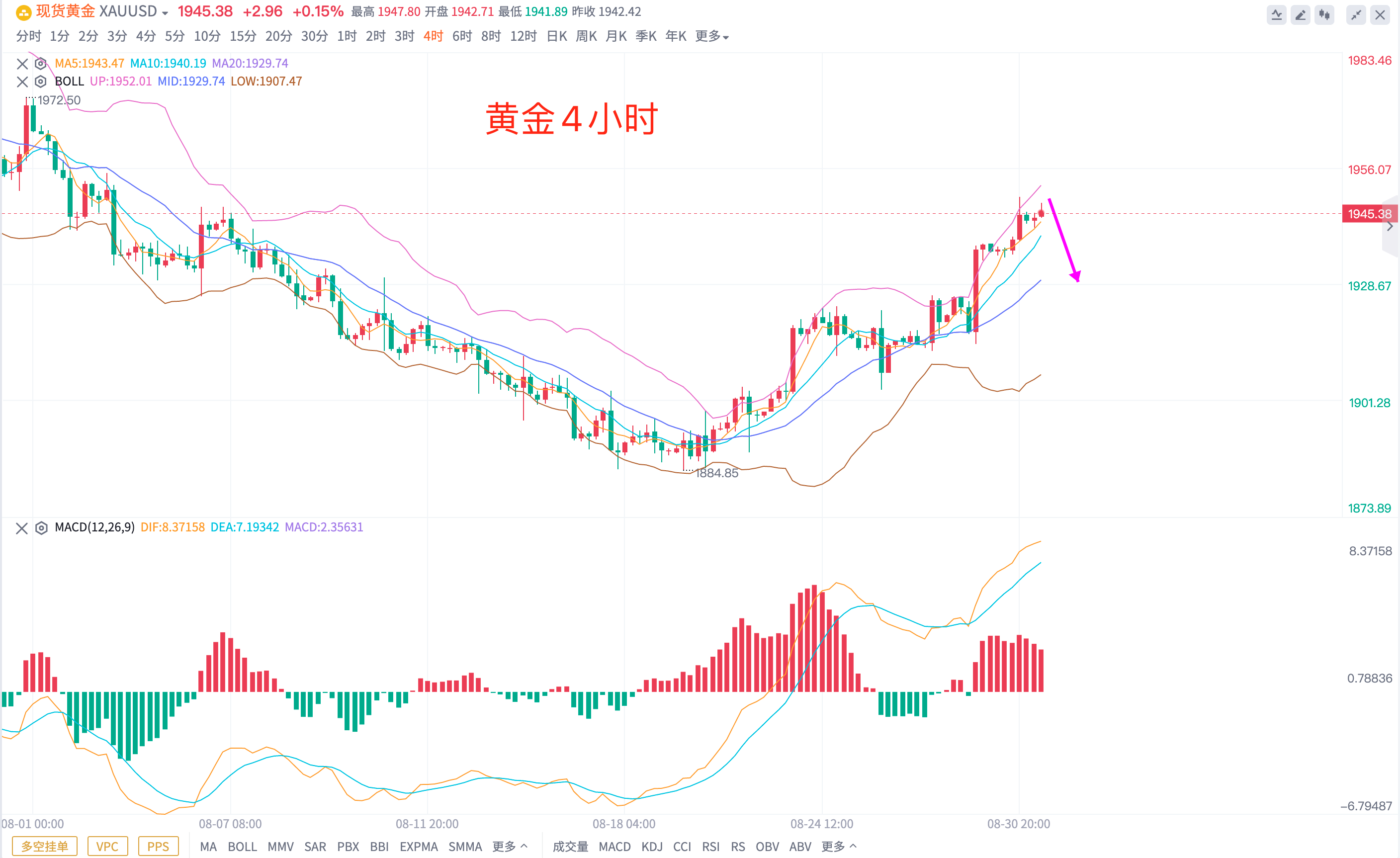Select KDJ in sub-indicator list
1400x858 pixels.
pos(652,846)
